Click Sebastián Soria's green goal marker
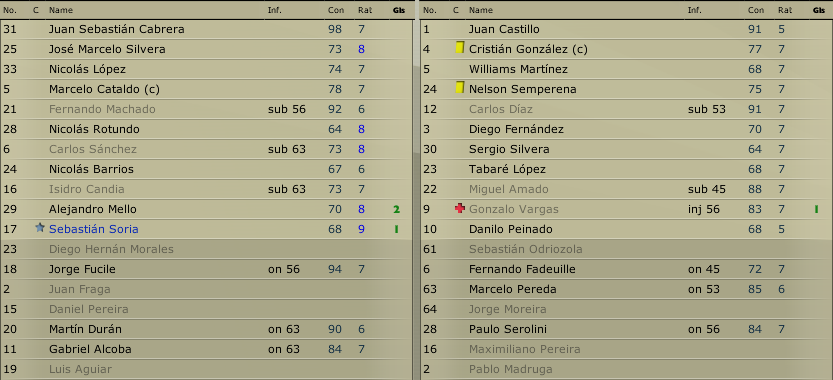The image size is (833, 380). 396,230
